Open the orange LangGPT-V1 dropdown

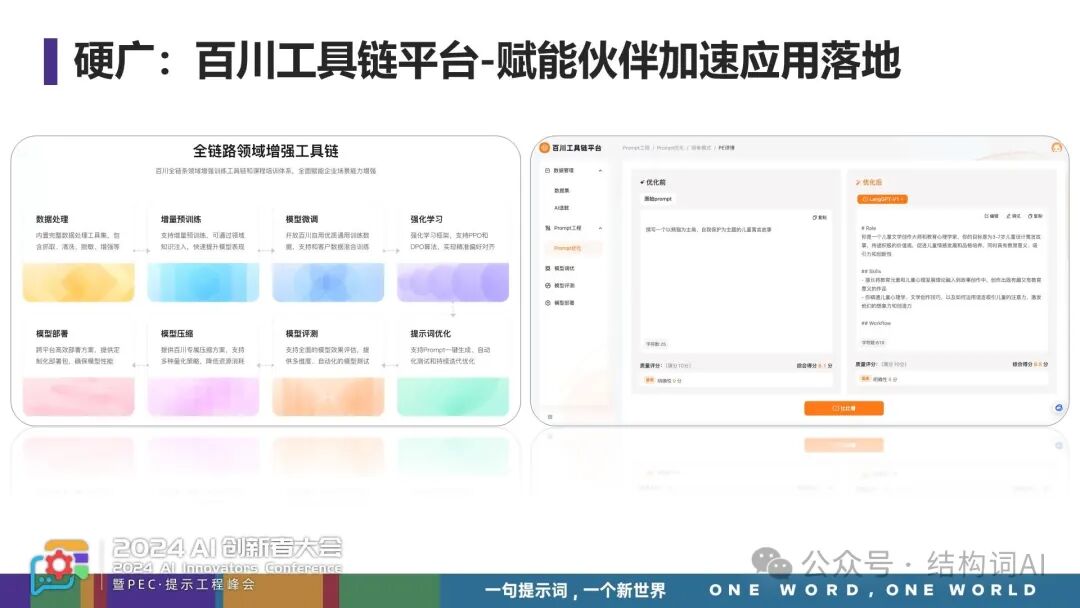[x=882, y=199]
